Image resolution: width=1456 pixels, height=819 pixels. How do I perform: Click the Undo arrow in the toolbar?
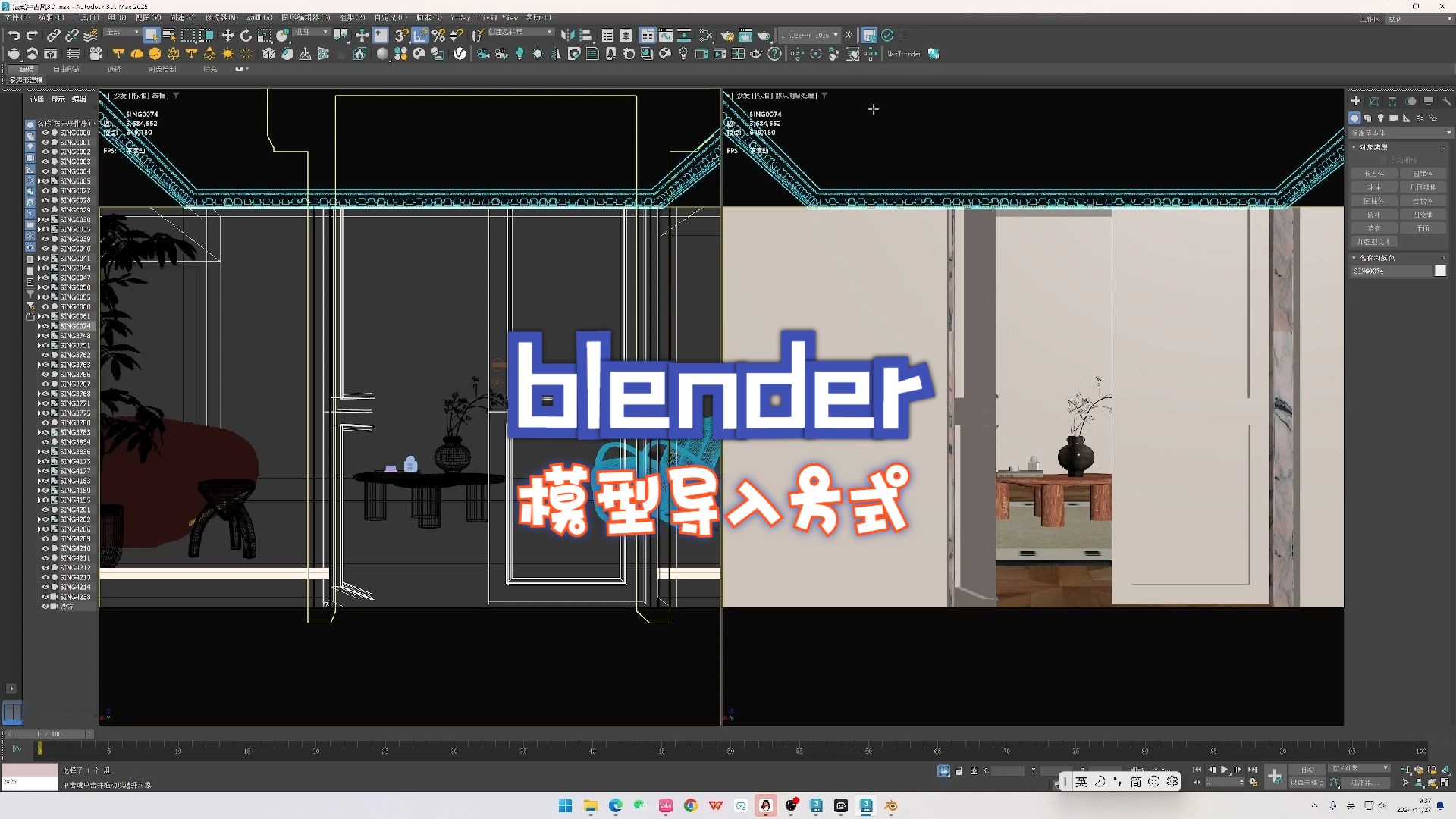tap(14, 36)
